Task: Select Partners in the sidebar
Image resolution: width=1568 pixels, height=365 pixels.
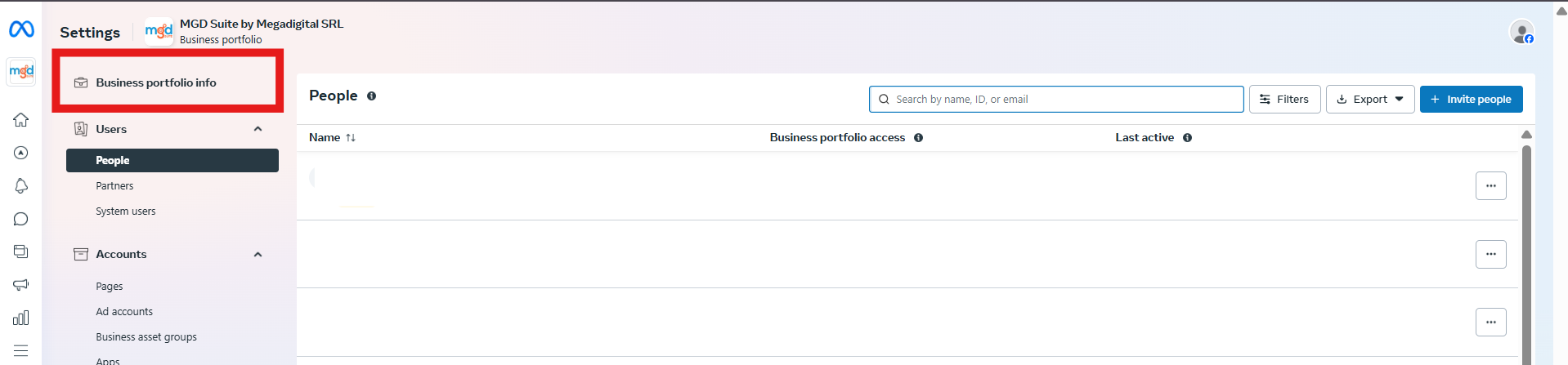Action: tap(114, 186)
